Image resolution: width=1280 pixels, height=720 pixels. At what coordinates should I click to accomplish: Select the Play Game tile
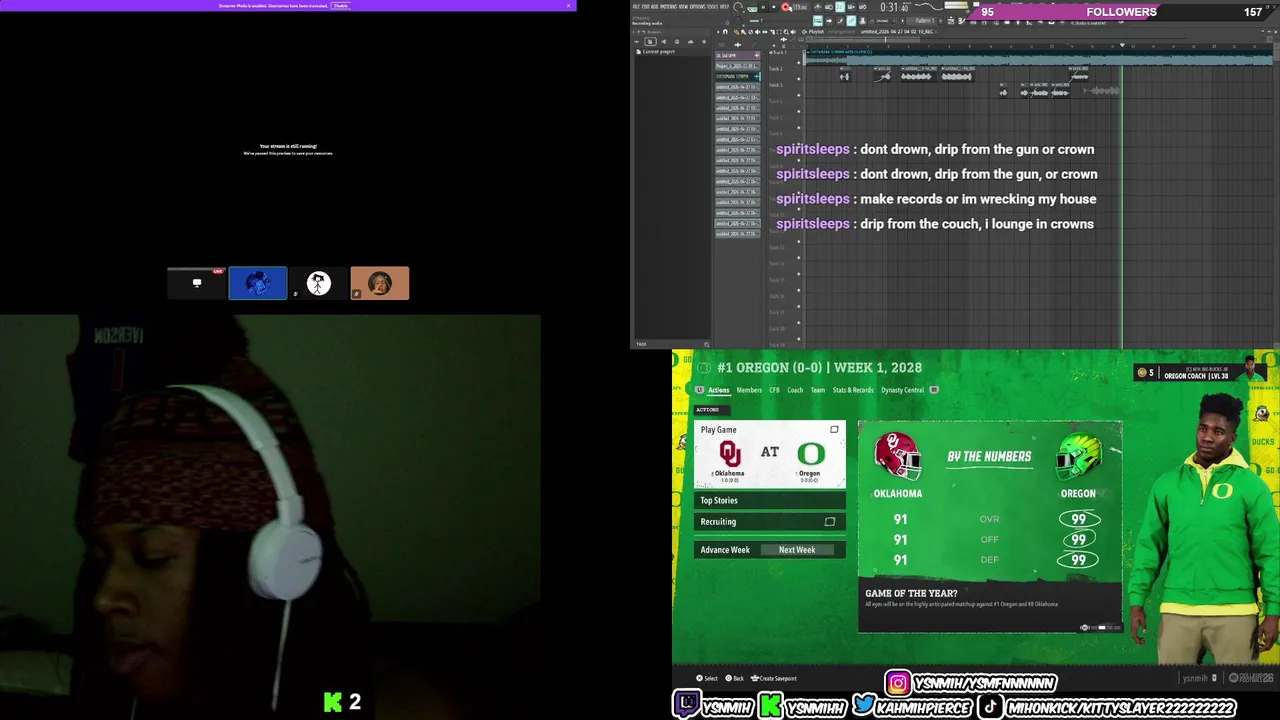(x=770, y=454)
